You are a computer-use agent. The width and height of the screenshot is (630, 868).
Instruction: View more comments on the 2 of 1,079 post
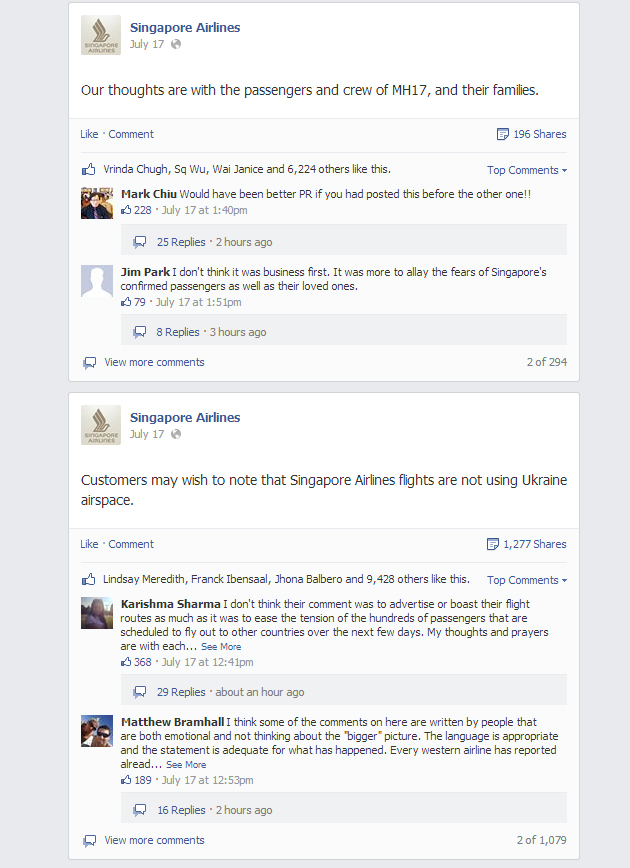coord(154,840)
